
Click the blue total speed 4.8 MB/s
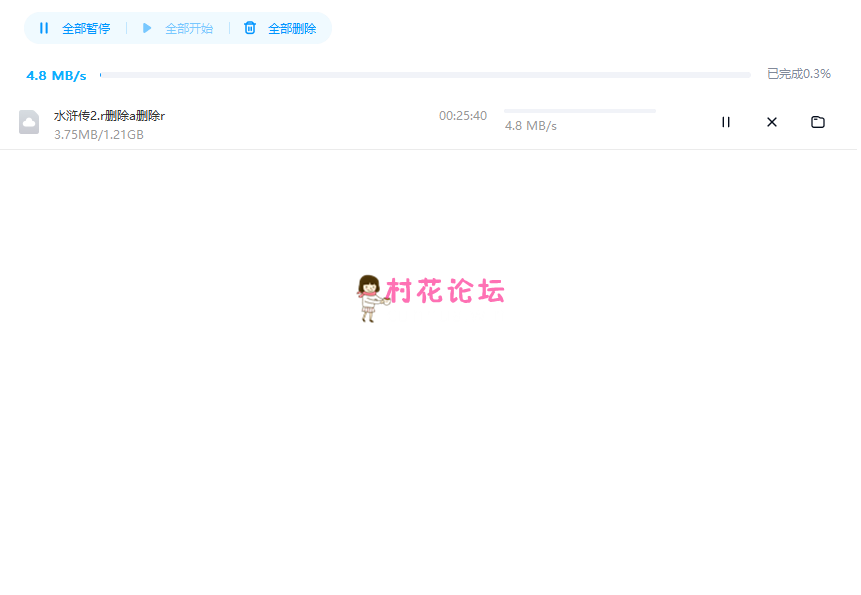tap(57, 76)
